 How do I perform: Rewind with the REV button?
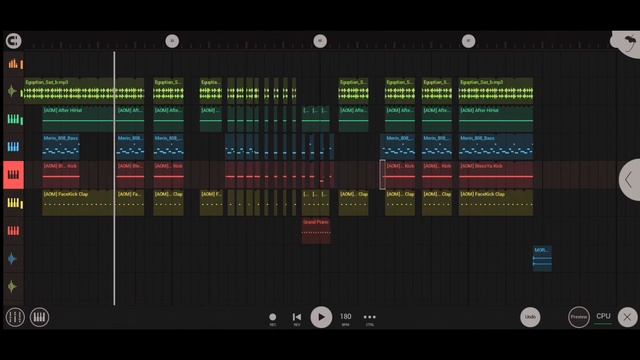point(297,318)
